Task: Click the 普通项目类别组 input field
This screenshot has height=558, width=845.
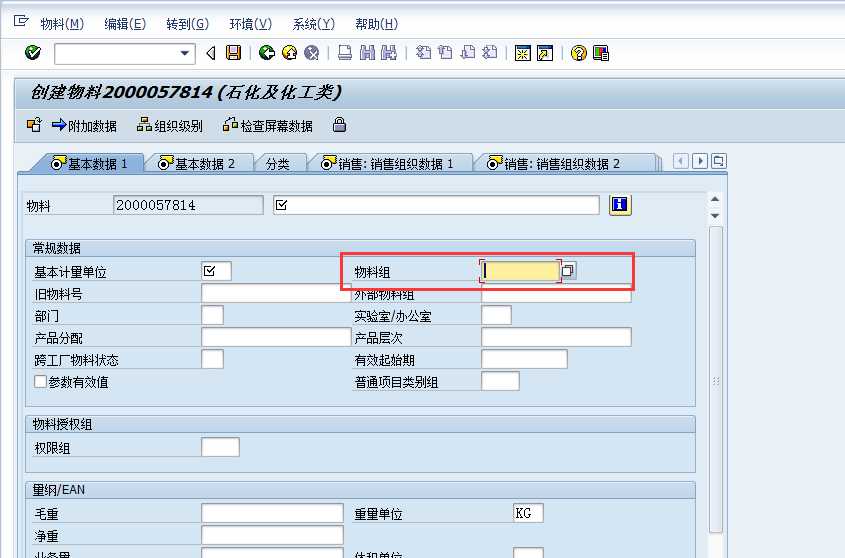Action: pos(500,381)
